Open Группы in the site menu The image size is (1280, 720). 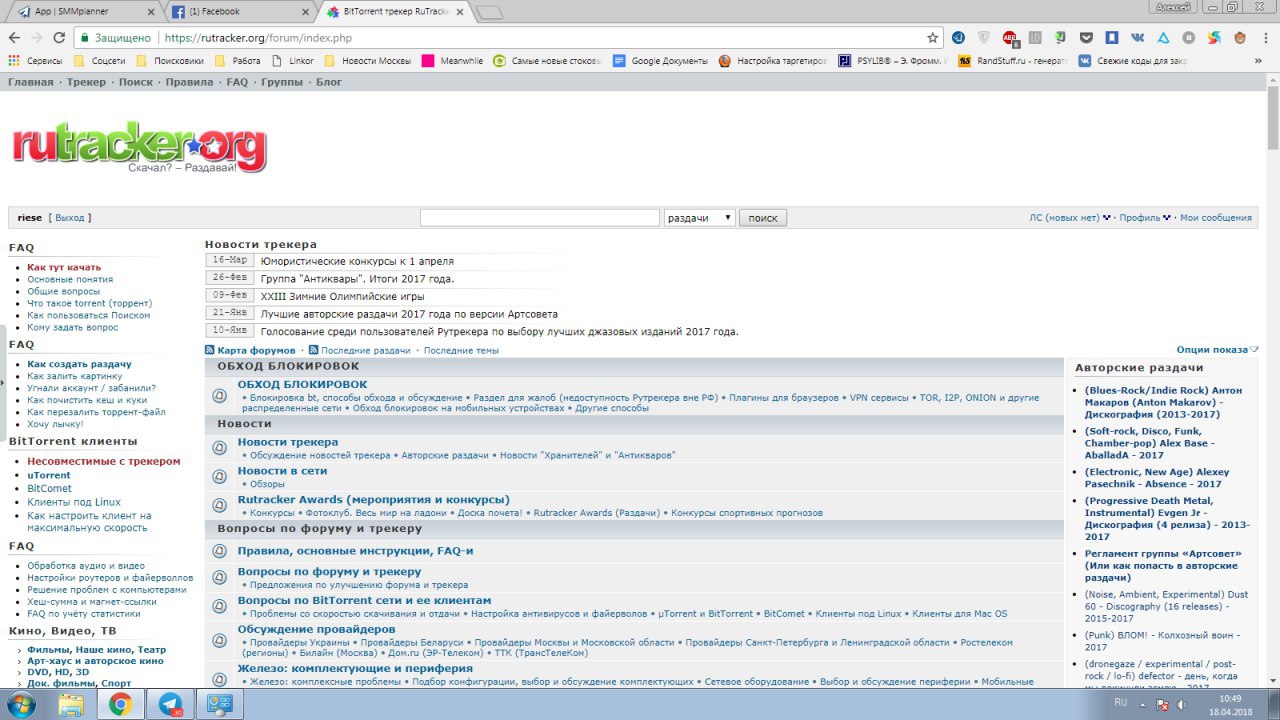(x=282, y=82)
